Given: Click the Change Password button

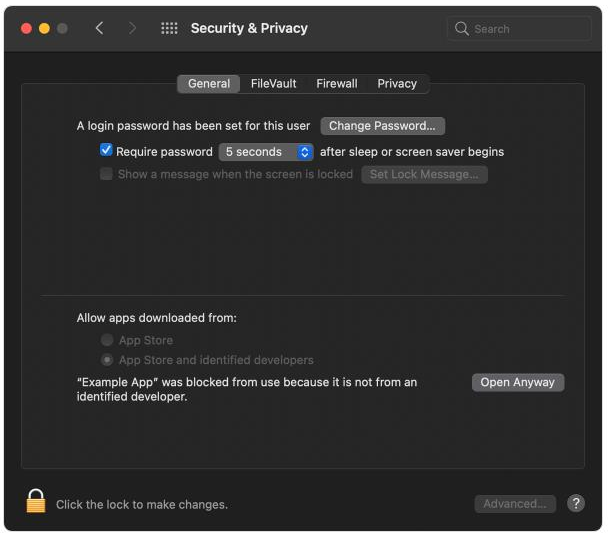Looking at the screenshot, I should point(382,126).
